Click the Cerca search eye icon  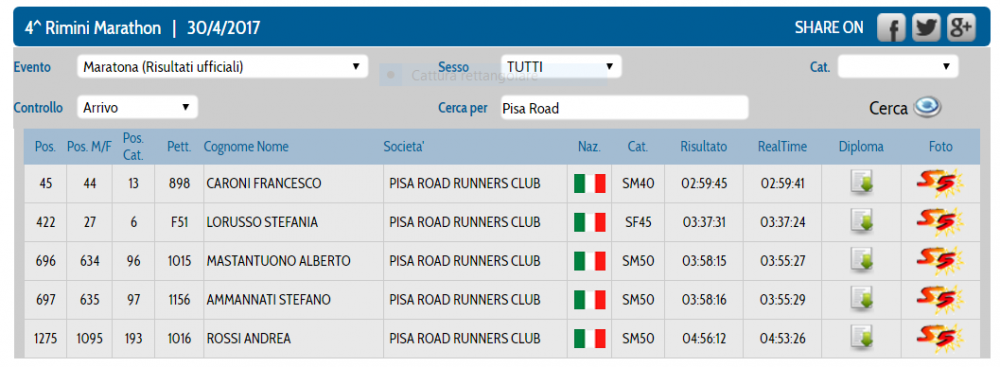coord(927,107)
